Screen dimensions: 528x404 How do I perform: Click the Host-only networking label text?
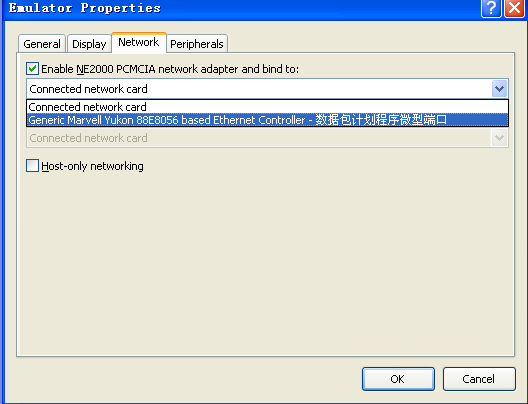pyautogui.click(x=92, y=166)
